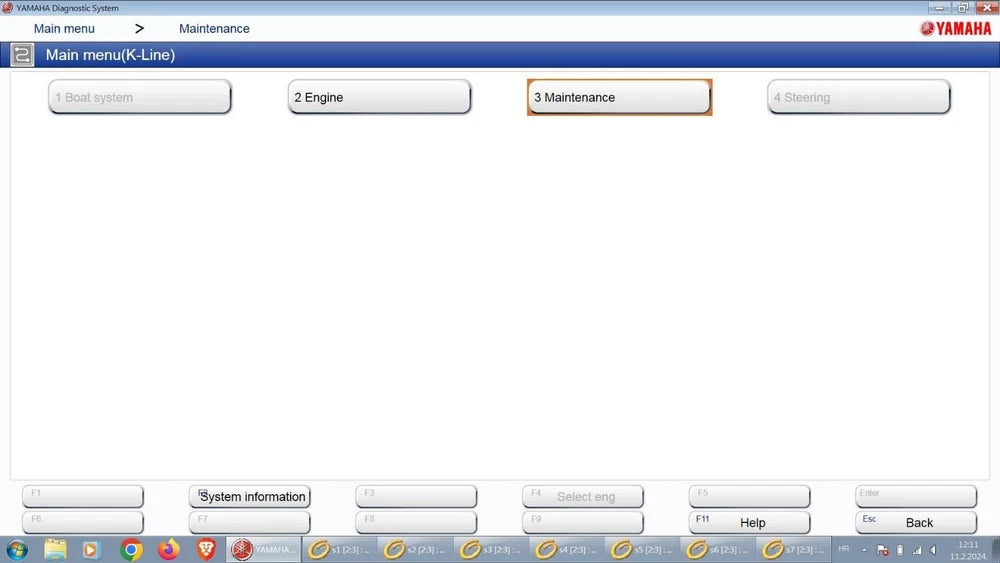Image resolution: width=1000 pixels, height=563 pixels.
Task: Click the HR language indicator in tray
Action: click(844, 549)
